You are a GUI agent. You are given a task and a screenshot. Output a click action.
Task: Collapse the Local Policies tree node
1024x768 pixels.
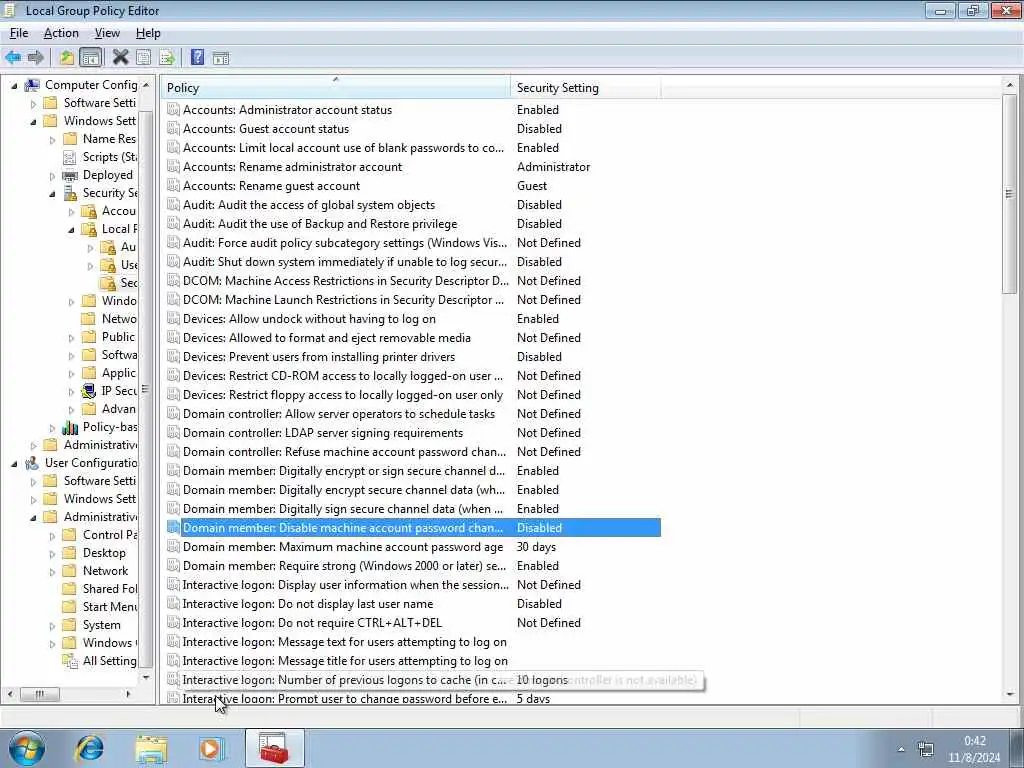(x=71, y=229)
